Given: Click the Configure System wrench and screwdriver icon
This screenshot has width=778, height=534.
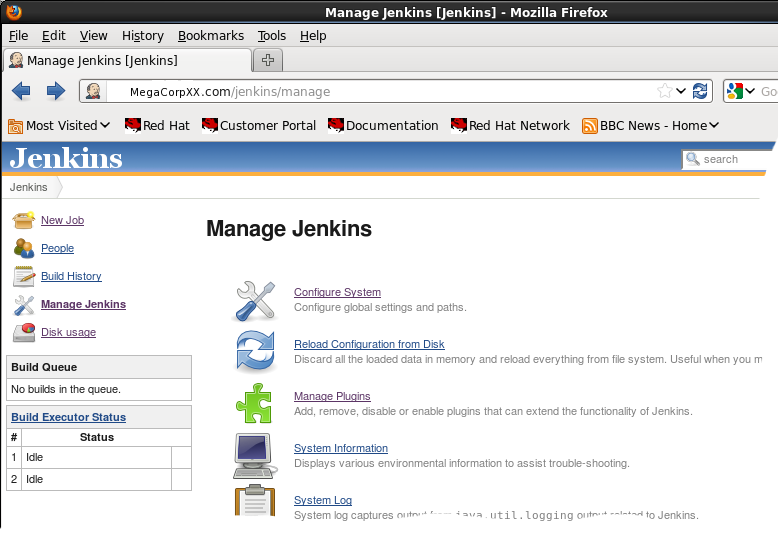Looking at the screenshot, I should [255, 301].
